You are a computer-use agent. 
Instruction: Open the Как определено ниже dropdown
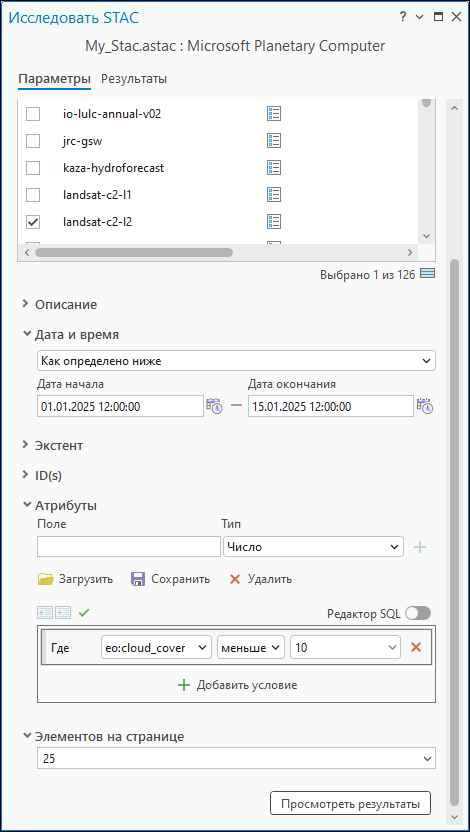click(x=237, y=361)
